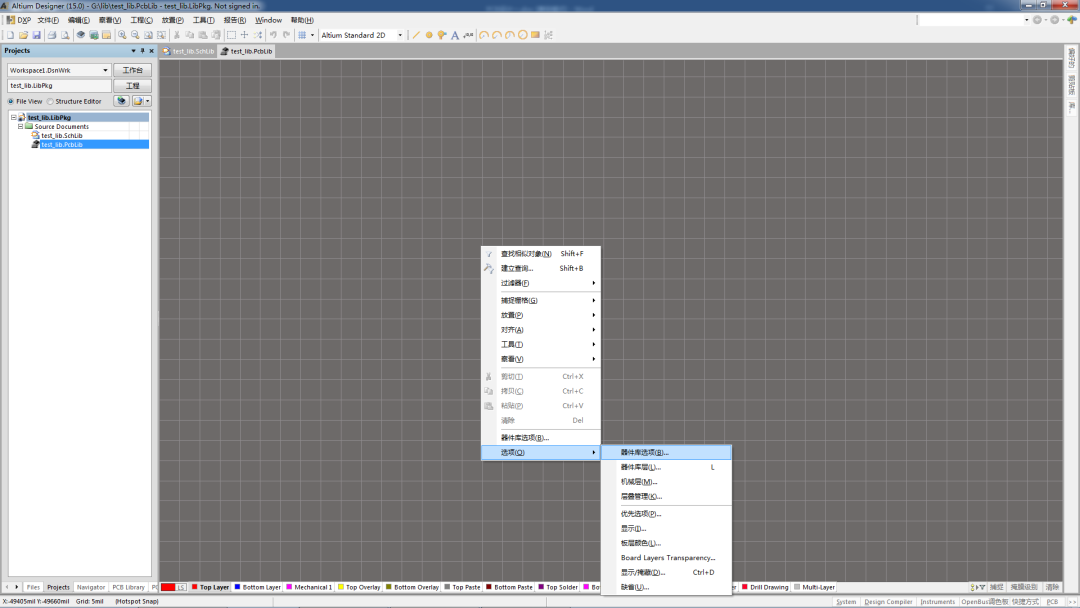Toggle the Top Paste layer tab
The height and width of the screenshot is (608, 1080).
[462, 587]
